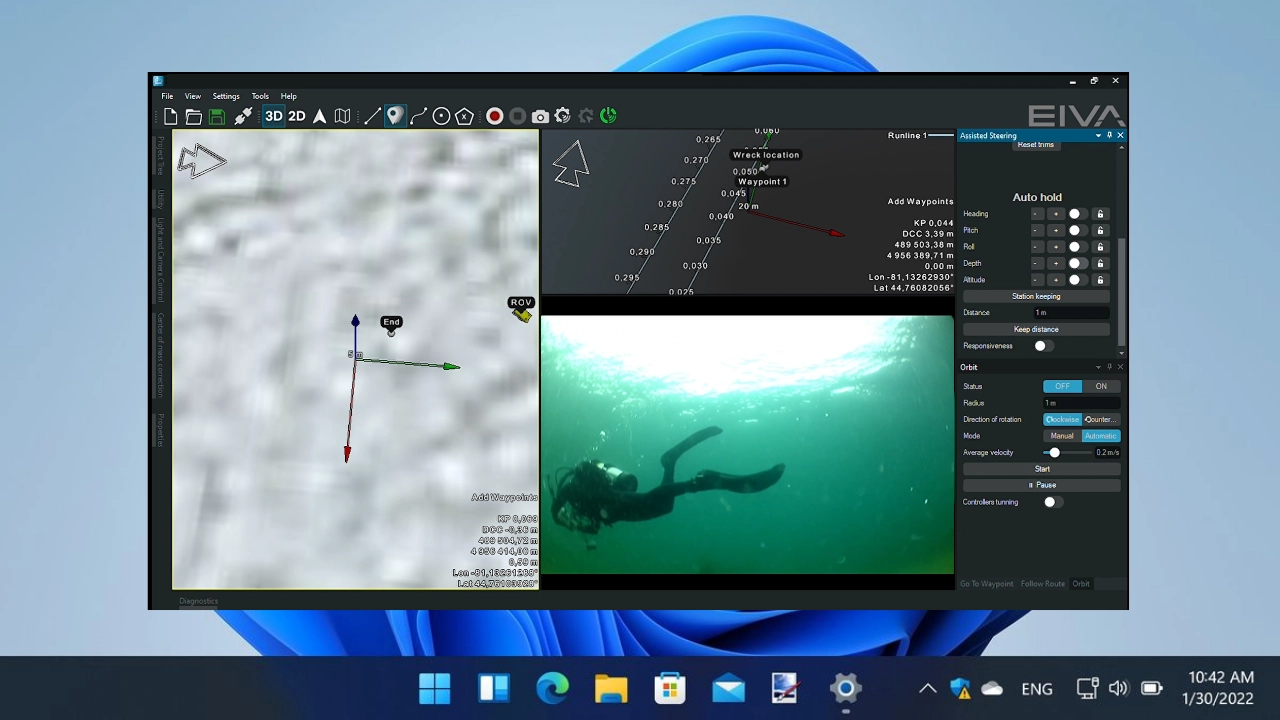This screenshot has height=720, width=1280.
Task: Toggle the Altitude lock icon
Action: (1100, 280)
